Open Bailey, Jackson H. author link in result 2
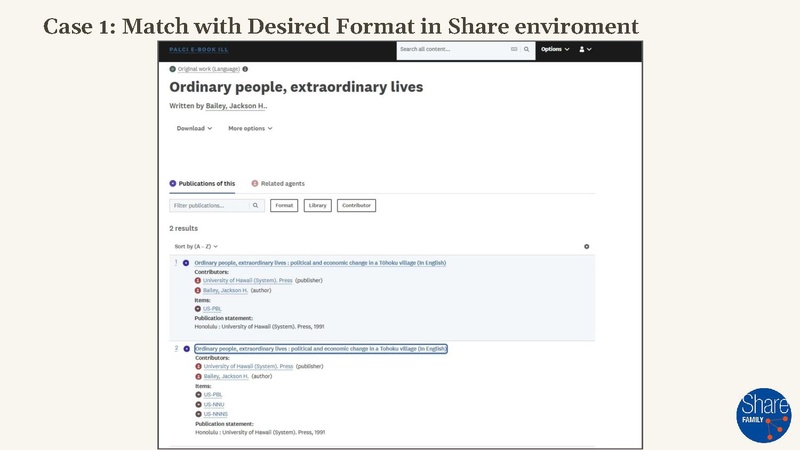Screen dimensions: 800x450 (x=226, y=377)
